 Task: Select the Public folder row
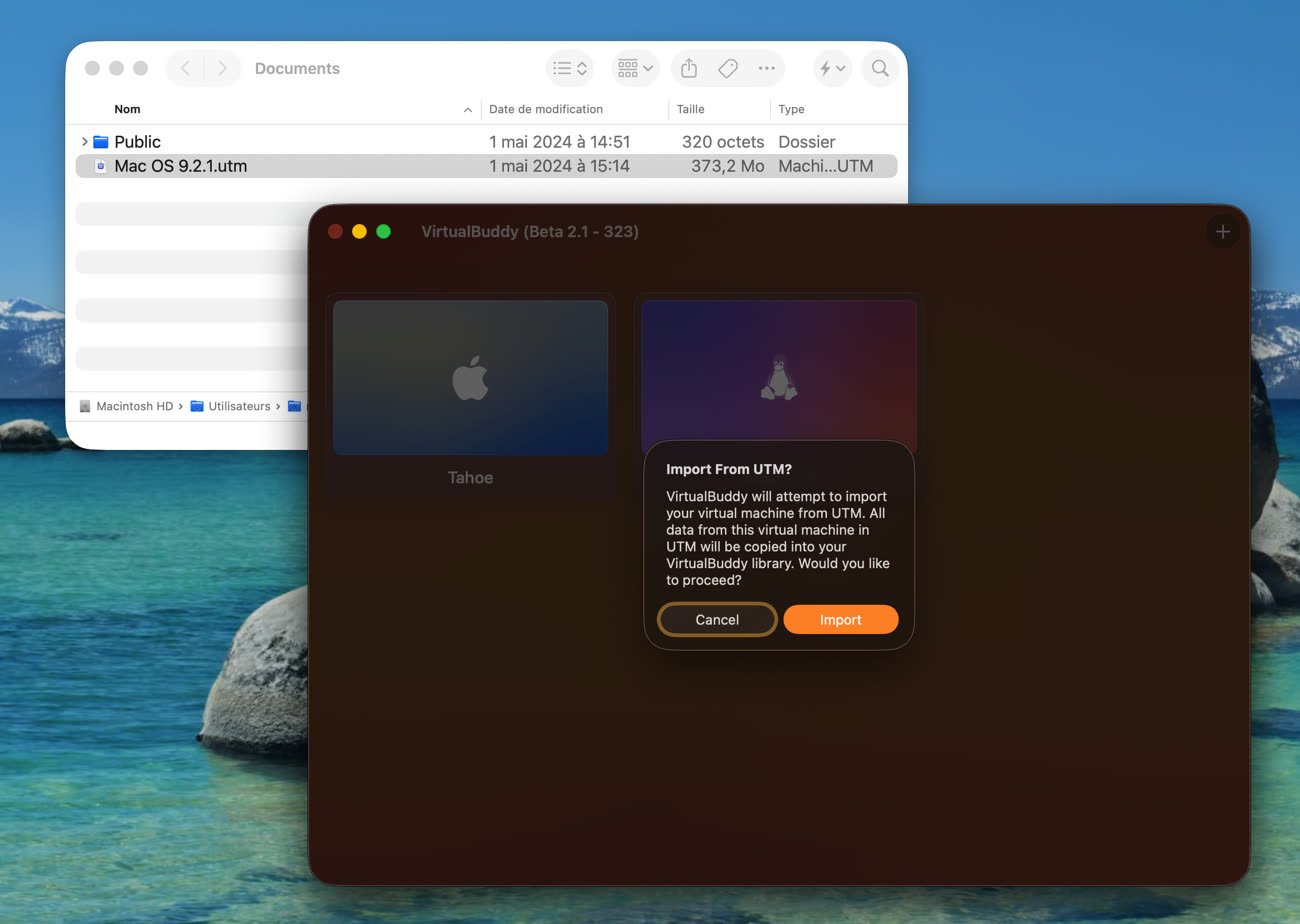486,142
